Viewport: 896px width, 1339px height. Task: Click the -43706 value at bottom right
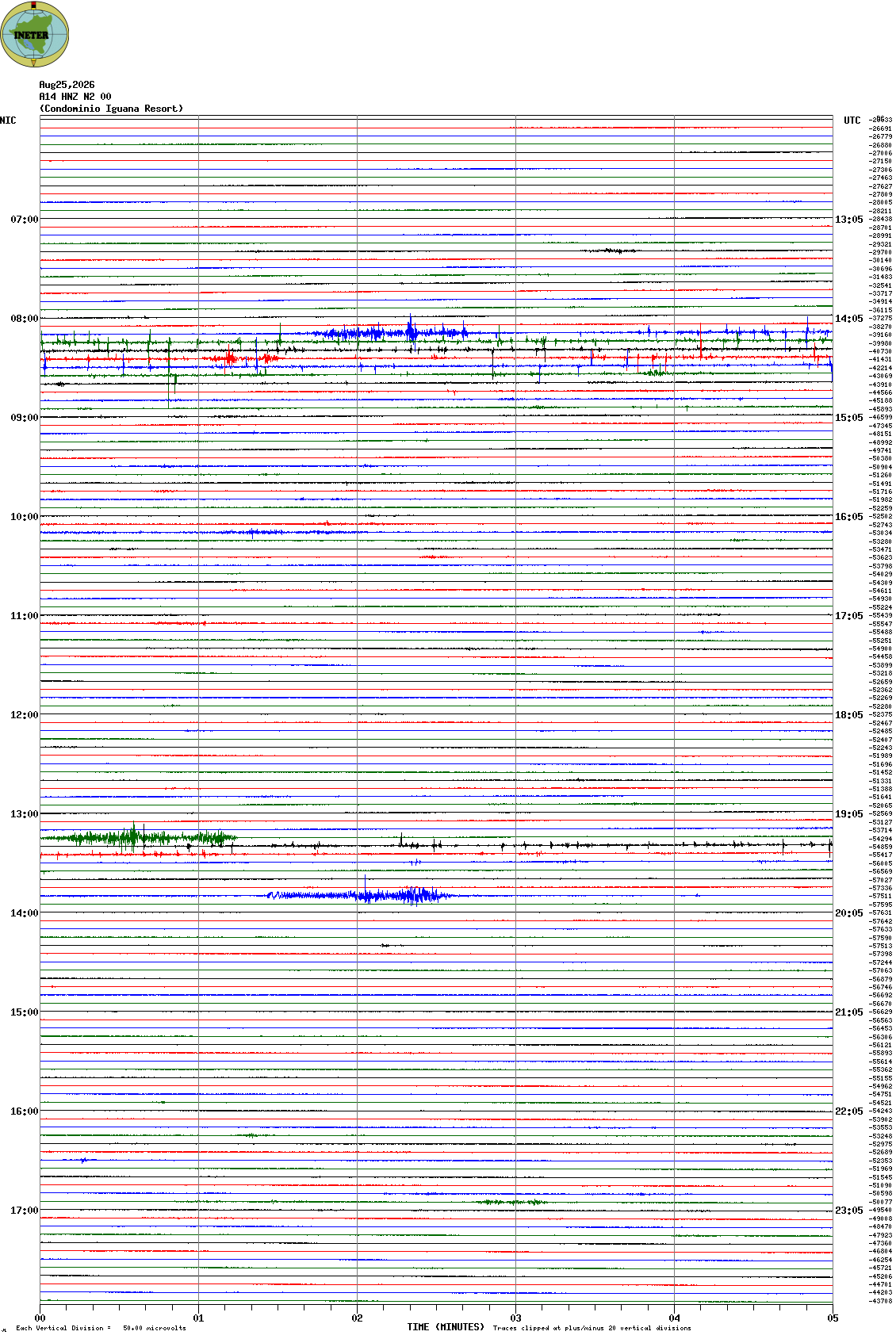pos(882,1301)
